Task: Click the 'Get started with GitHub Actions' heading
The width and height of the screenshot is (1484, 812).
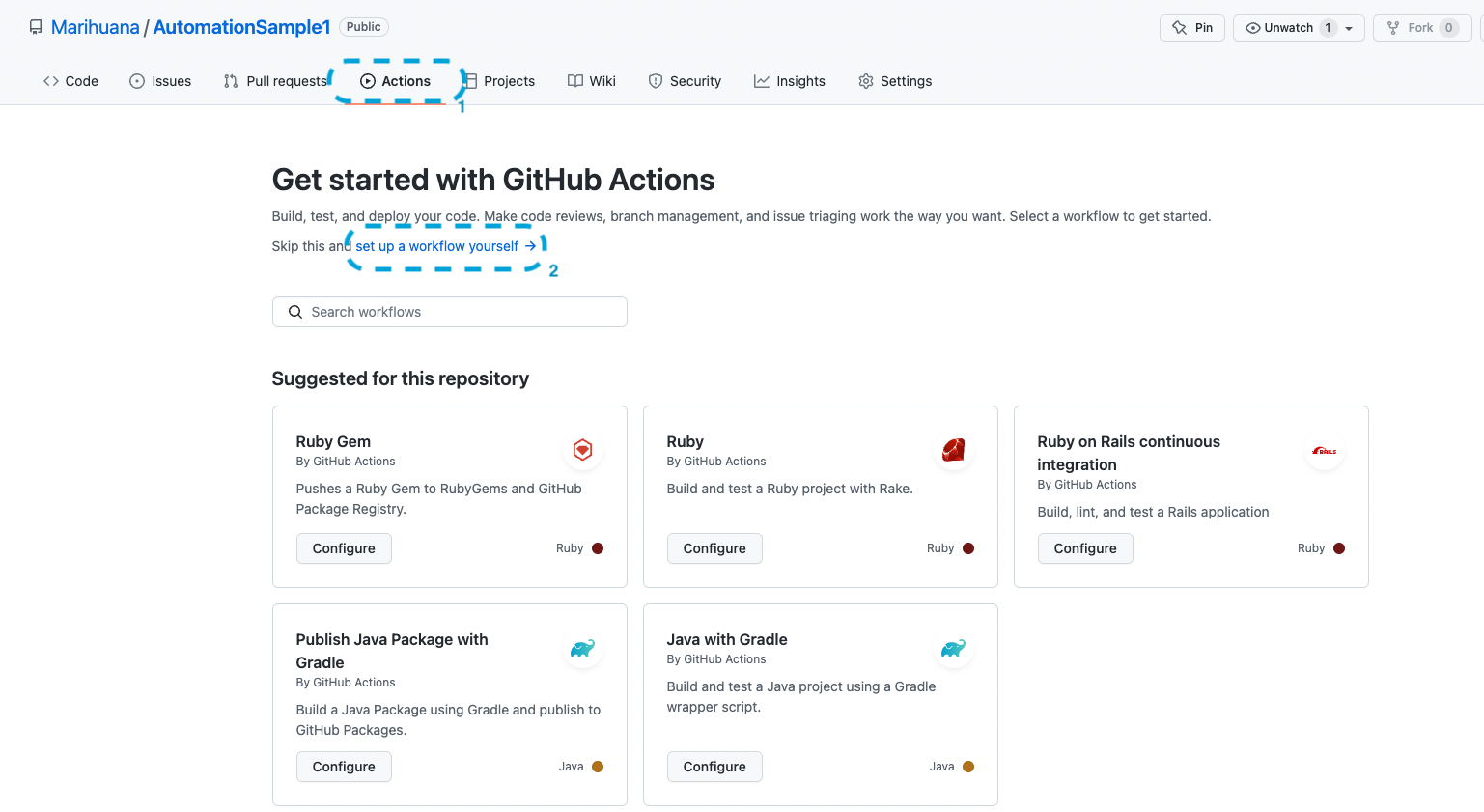Action: pos(493,180)
